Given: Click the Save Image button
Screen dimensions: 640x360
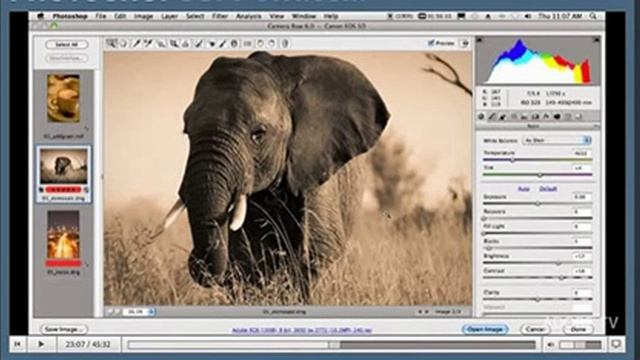Looking at the screenshot, I should pos(64,329).
